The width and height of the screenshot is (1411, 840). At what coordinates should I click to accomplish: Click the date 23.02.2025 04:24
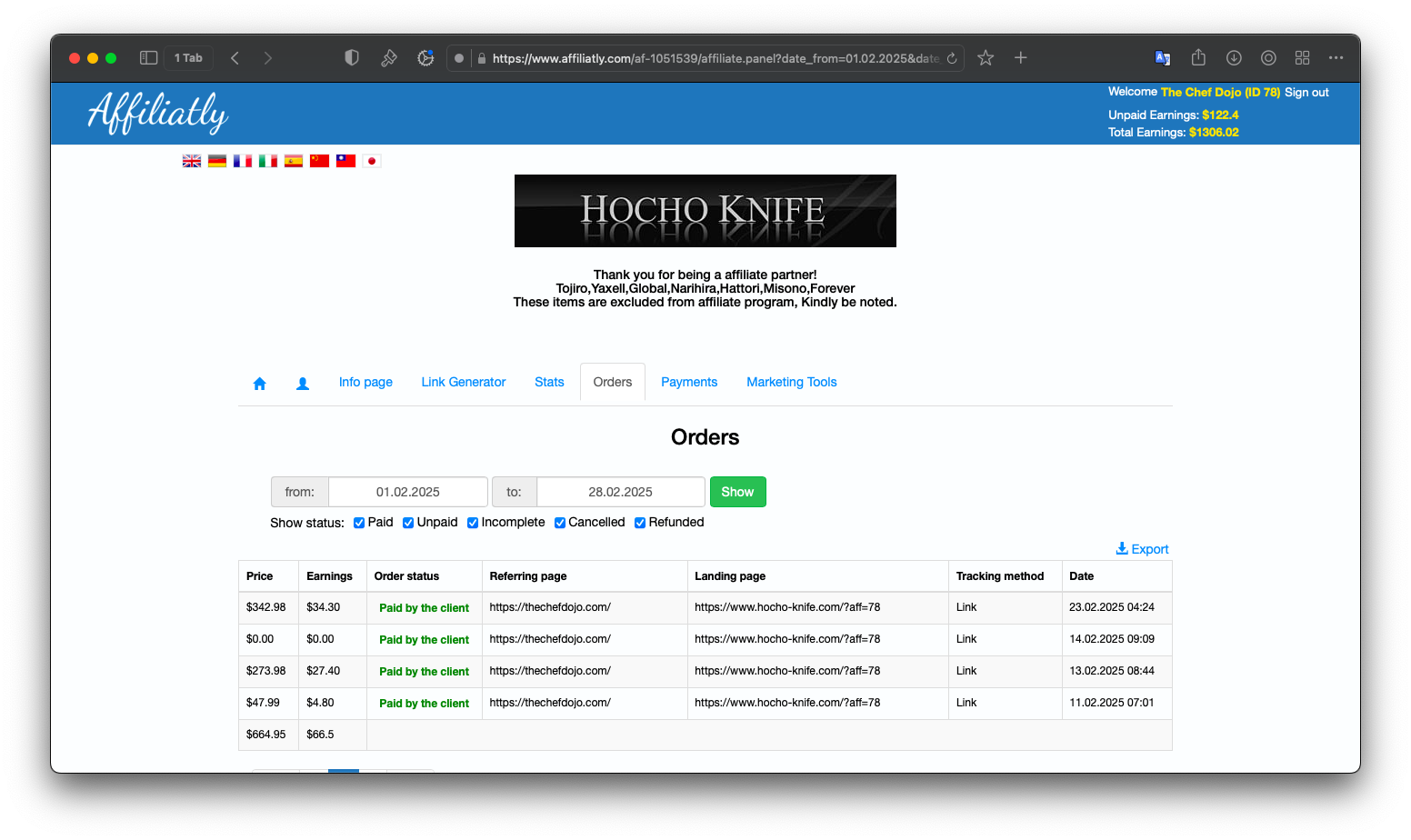pyautogui.click(x=1112, y=607)
